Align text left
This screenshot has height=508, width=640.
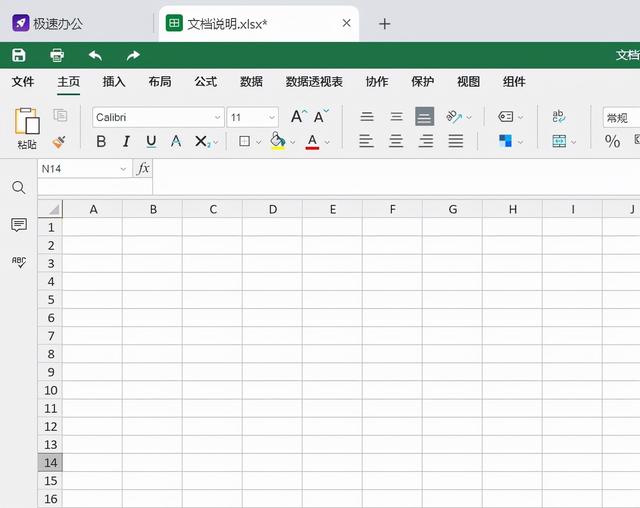coord(366,141)
